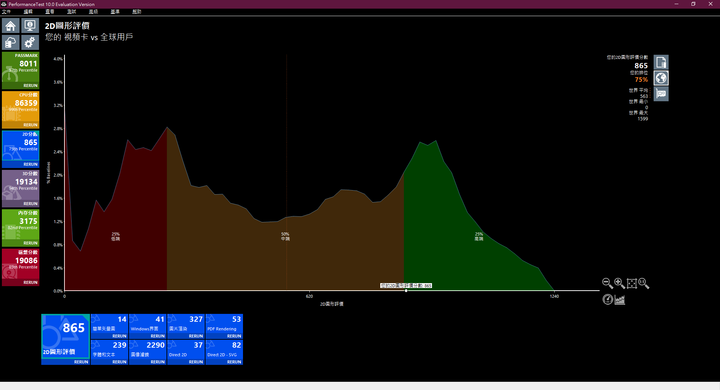
Task: Switch to distribution chart view icon
Action: click(619, 300)
